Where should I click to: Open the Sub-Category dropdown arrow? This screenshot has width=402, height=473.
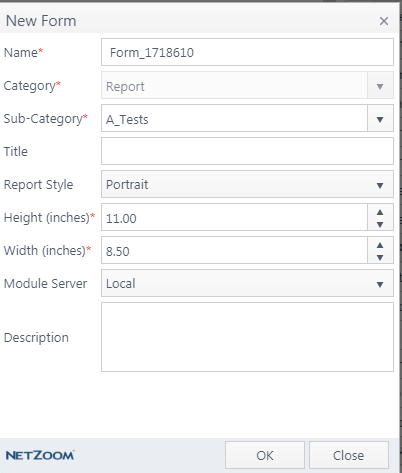(380, 119)
